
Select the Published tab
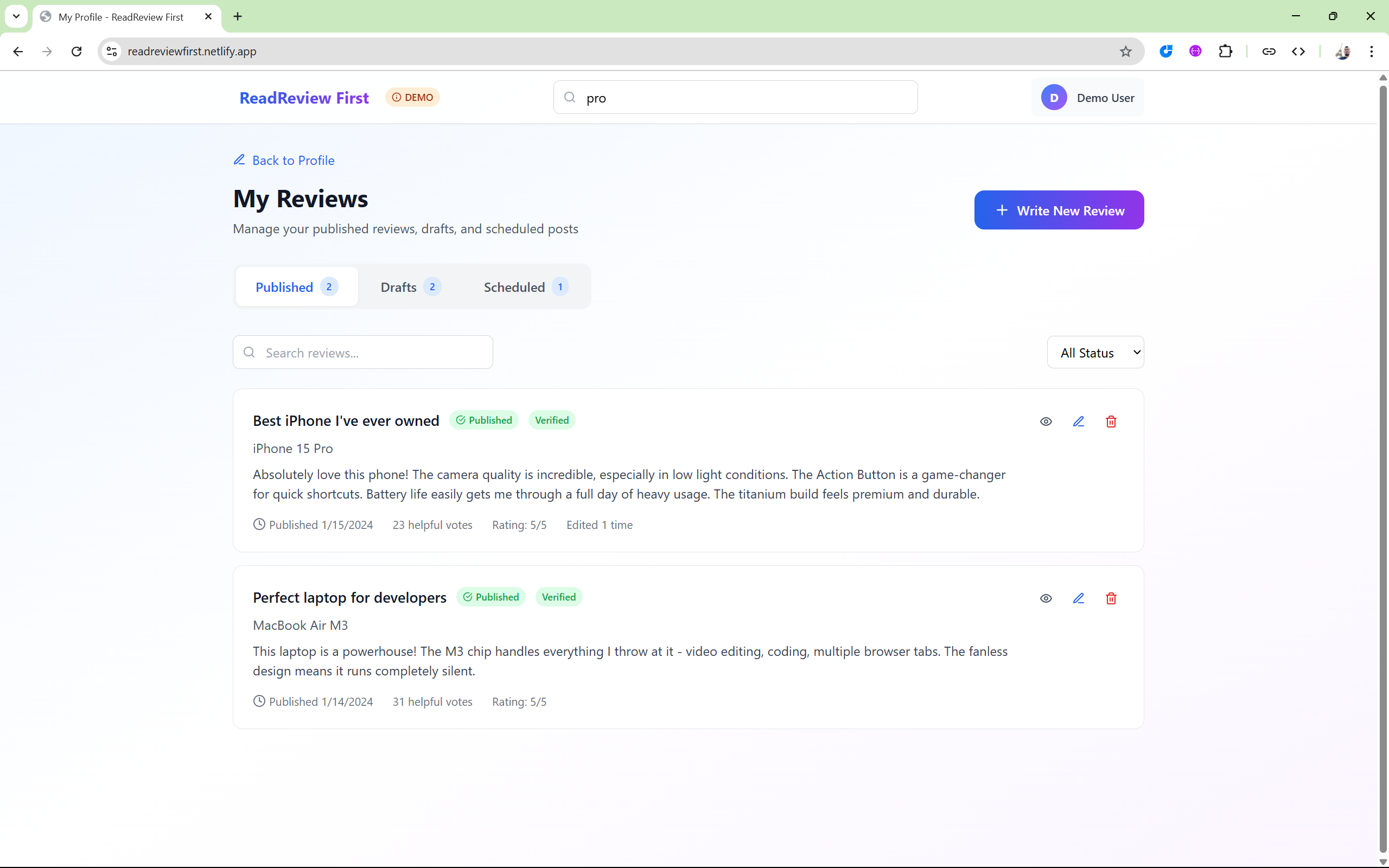coord(296,287)
